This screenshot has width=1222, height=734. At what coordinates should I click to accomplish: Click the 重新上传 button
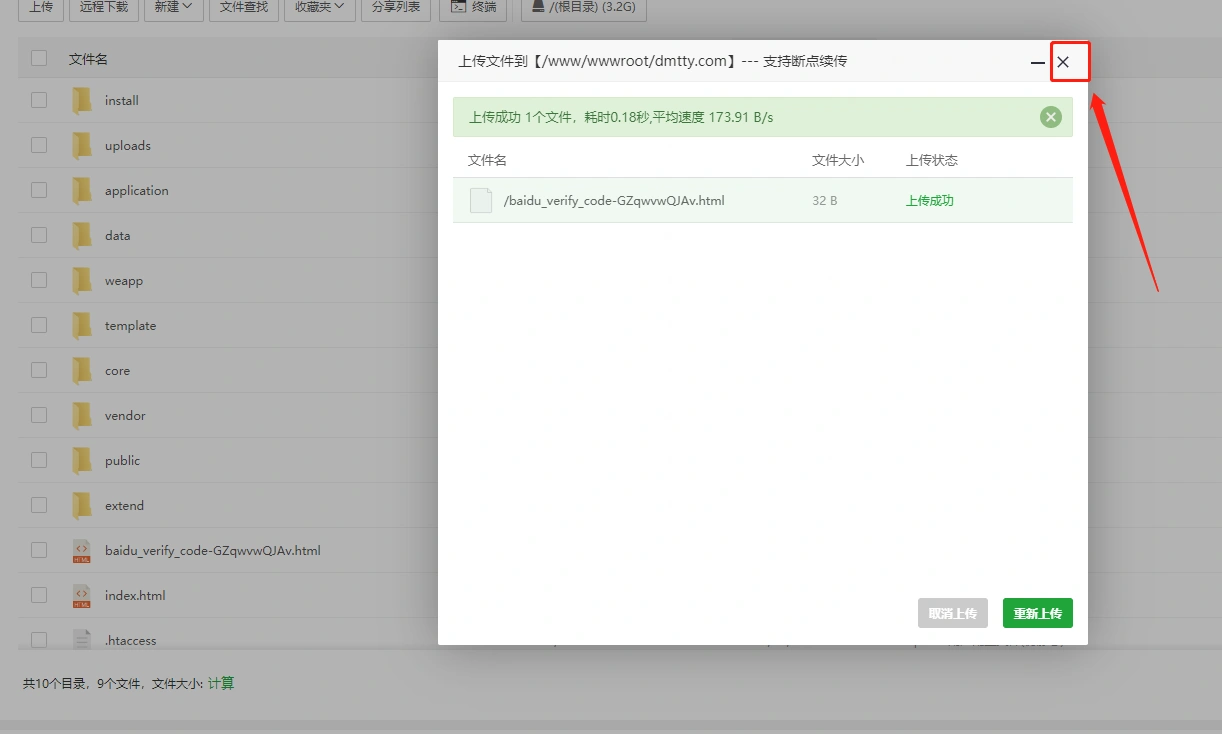(x=1038, y=613)
